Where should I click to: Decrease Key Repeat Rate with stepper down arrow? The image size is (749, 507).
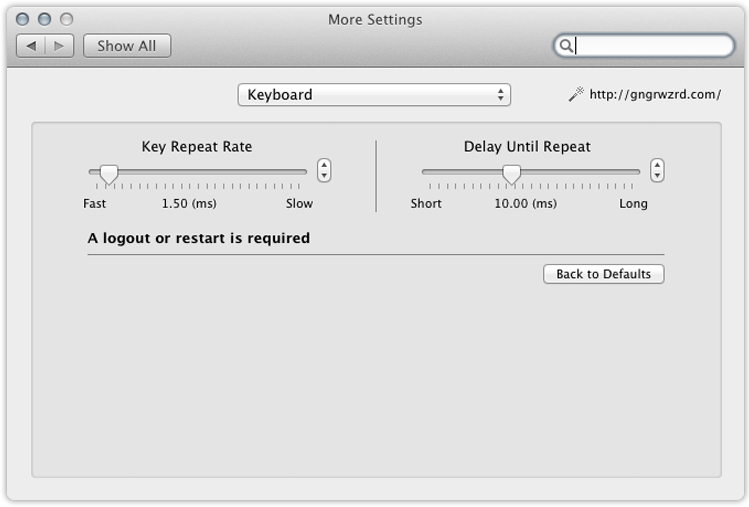point(324,176)
